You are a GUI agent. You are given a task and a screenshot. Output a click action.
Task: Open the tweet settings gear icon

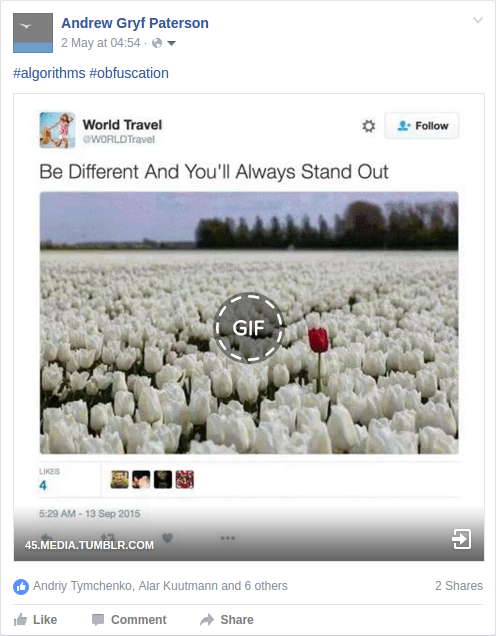tap(369, 126)
